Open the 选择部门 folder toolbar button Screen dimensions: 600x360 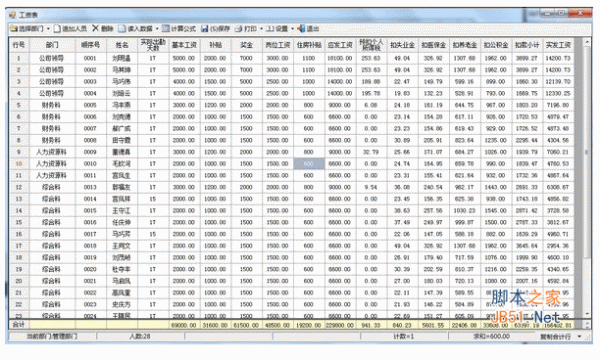[x=26, y=29]
